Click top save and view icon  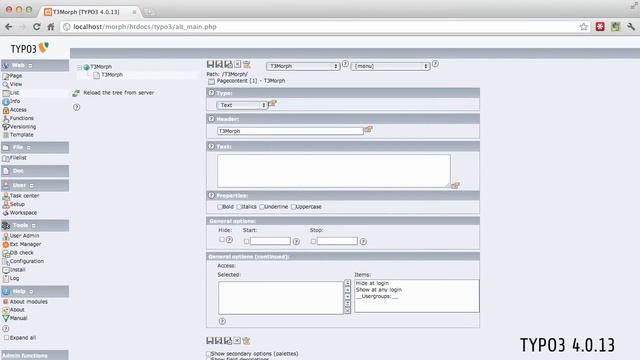220,64
